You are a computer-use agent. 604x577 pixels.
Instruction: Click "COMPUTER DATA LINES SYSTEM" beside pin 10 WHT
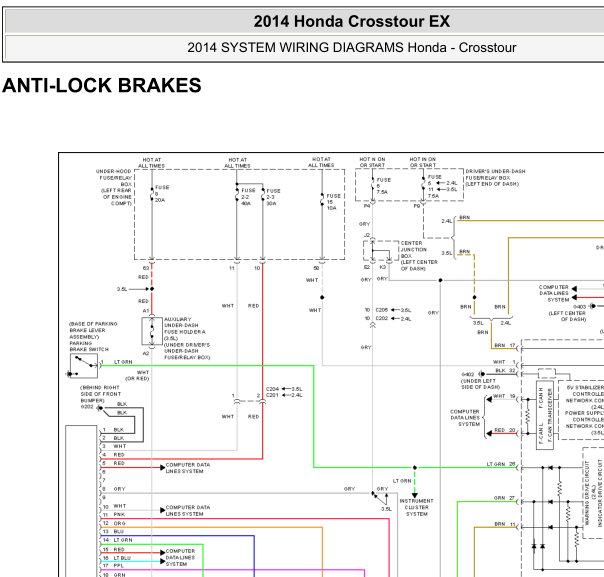(x=188, y=511)
